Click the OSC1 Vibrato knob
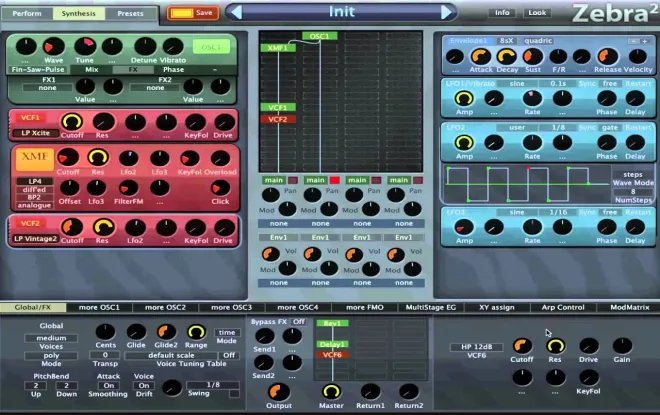 click(x=173, y=46)
